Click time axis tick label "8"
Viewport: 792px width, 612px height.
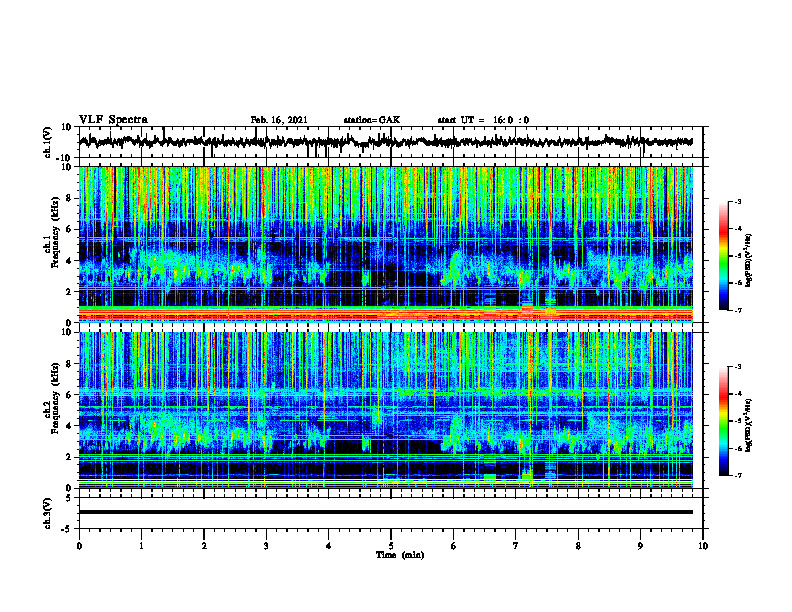(x=578, y=546)
